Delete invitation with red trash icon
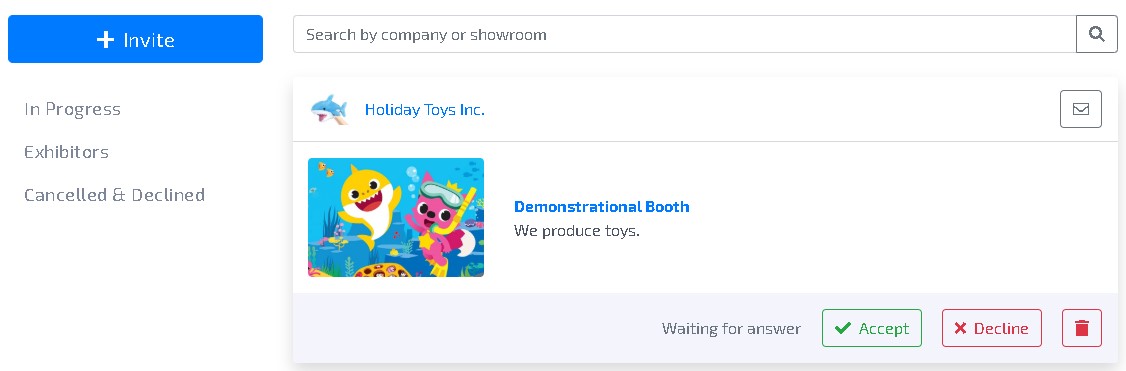1126x371 pixels. tap(1081, 329)
